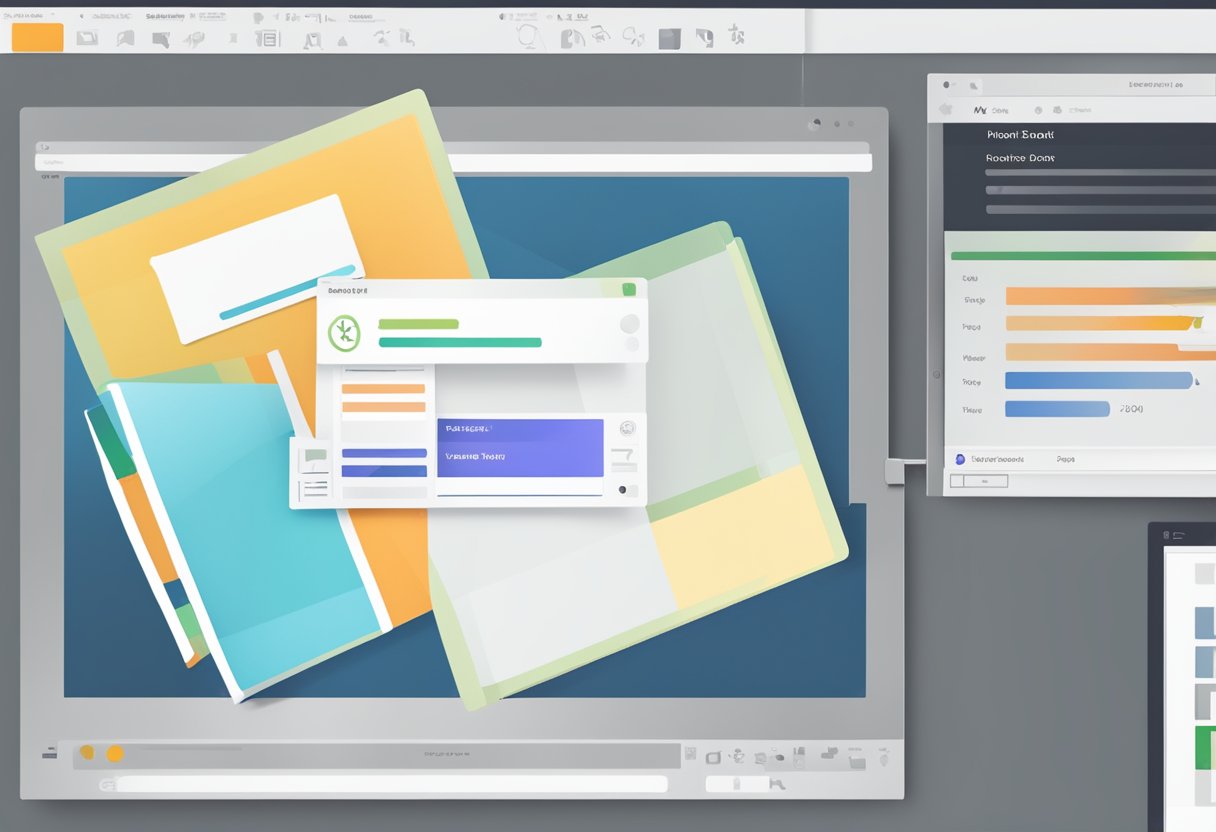The width and height of the screenshot is (1216, 832).
Task: Select the second line in the purple panel
Action: coord(475,456)
